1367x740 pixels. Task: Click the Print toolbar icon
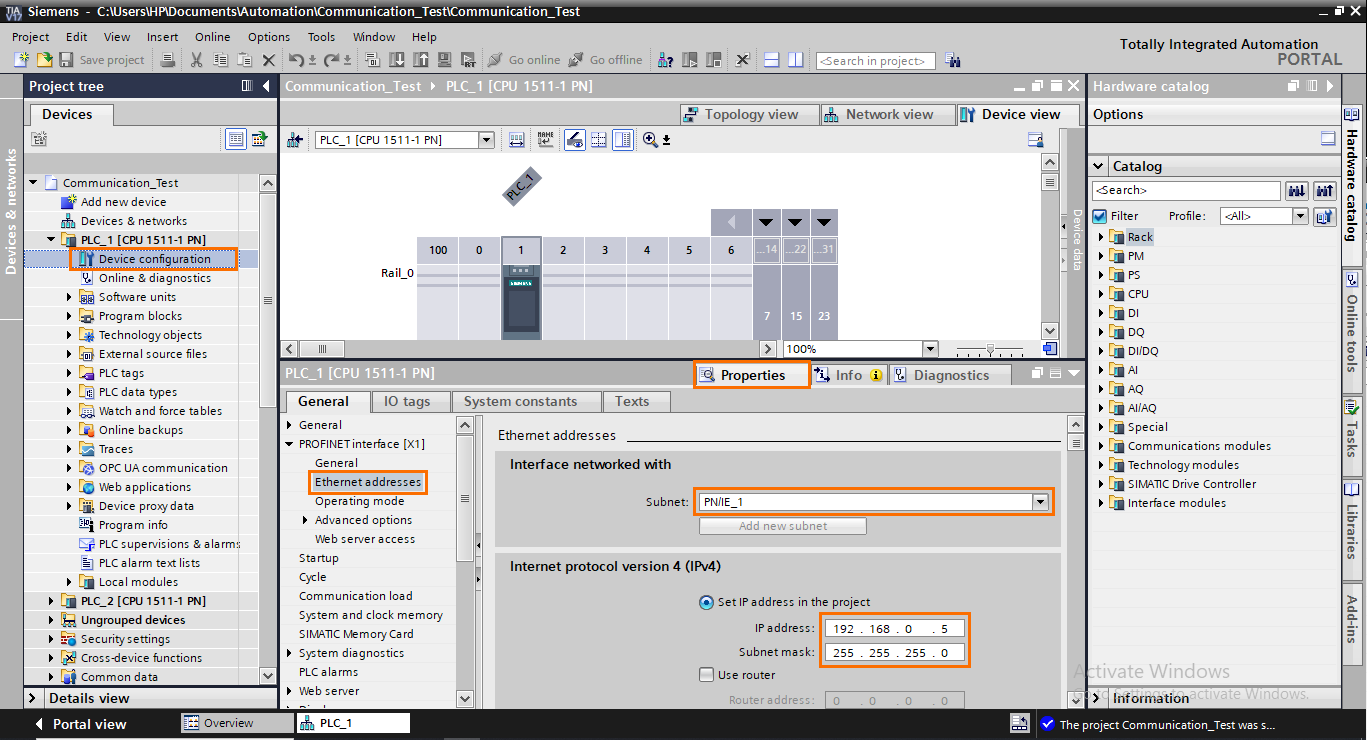point(168,60)
